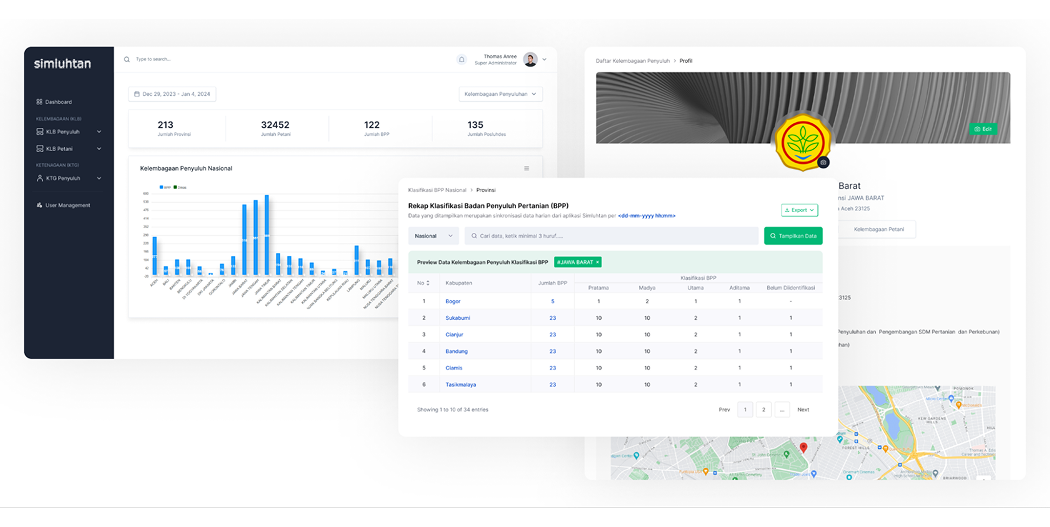Open Dashboard from the sidebar
Screen dimensions: 1050x527
click(54, 102)
